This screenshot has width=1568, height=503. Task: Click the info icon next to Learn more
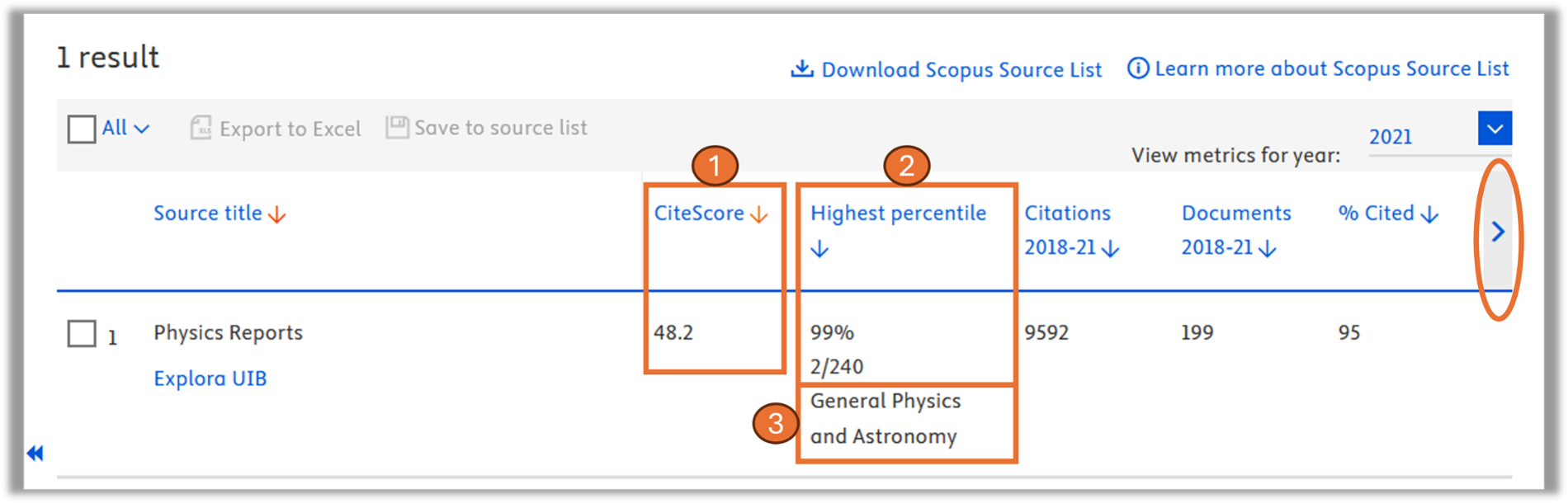pos(1137,68)
